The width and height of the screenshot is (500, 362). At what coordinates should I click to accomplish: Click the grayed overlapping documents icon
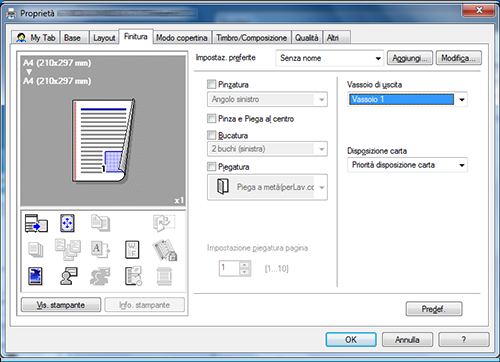click(100, 223)
